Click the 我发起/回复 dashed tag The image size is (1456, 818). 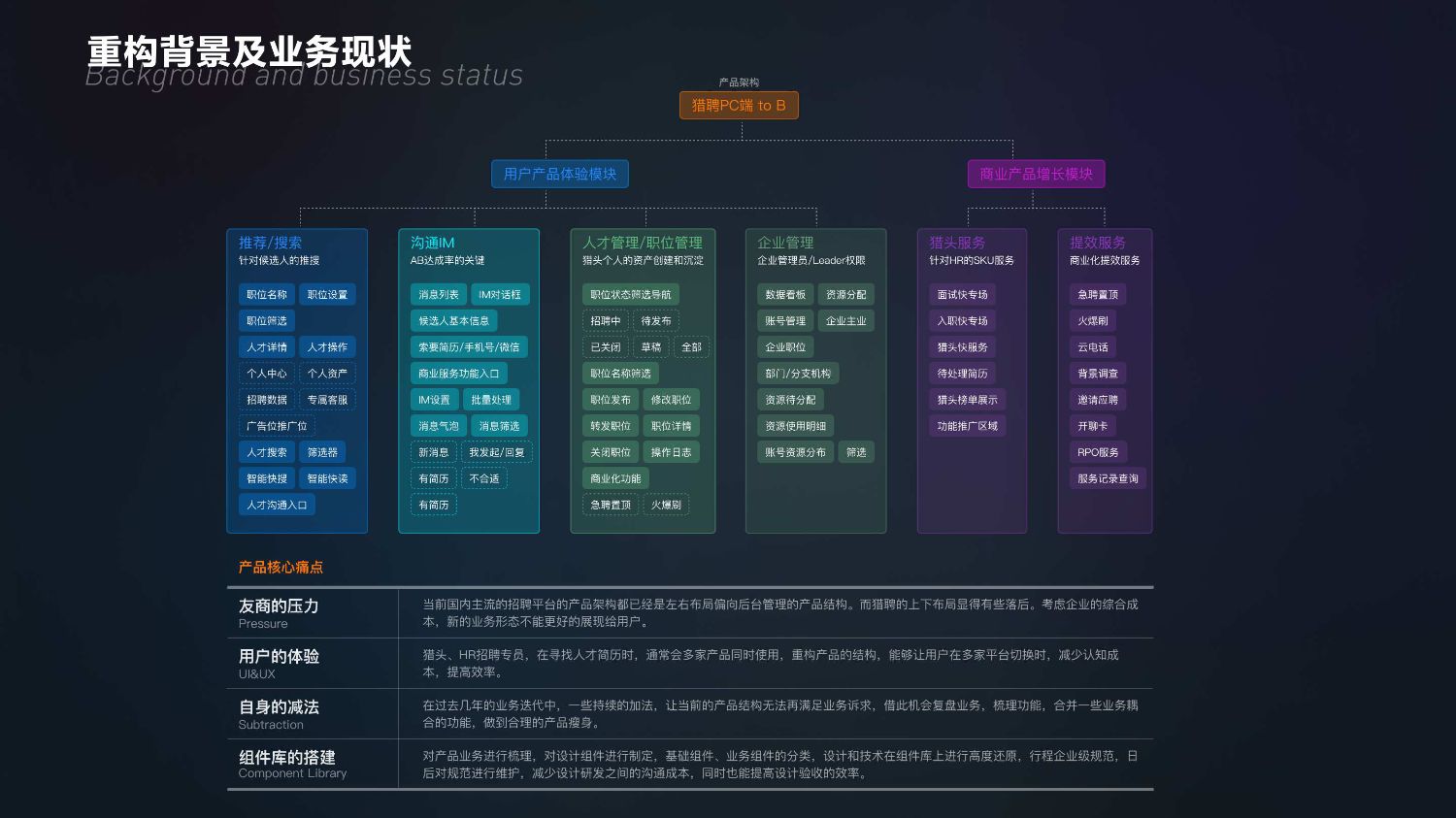497,452
